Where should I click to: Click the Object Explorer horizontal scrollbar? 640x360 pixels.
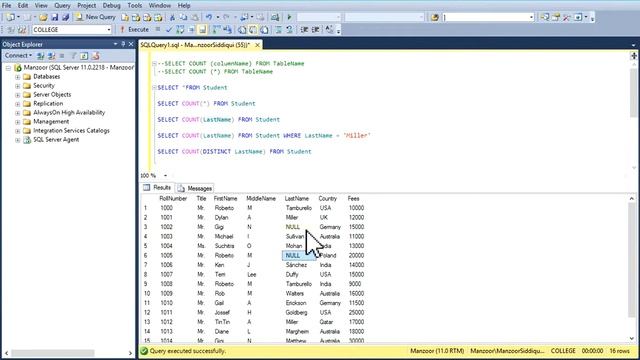(x=53, y=353)
